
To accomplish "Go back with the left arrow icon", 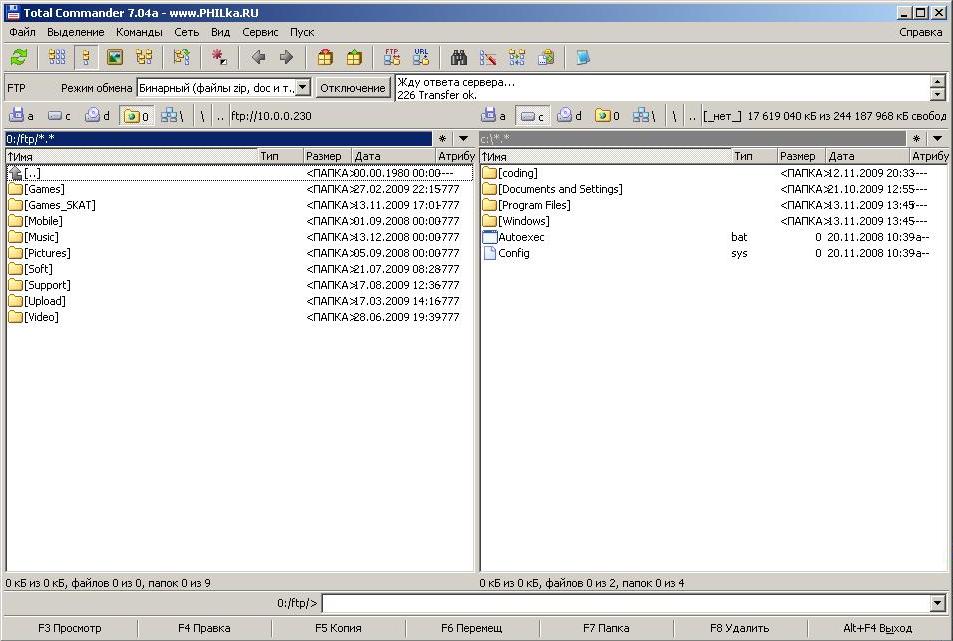I will click(x=258, y=57).
